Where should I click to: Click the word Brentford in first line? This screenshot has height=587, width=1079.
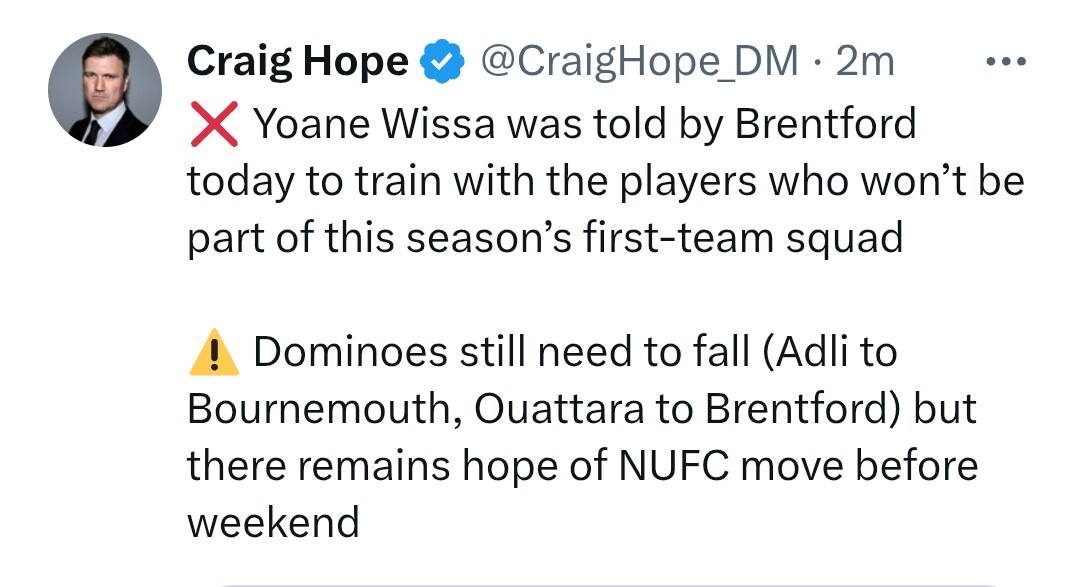tap(826, 124)
